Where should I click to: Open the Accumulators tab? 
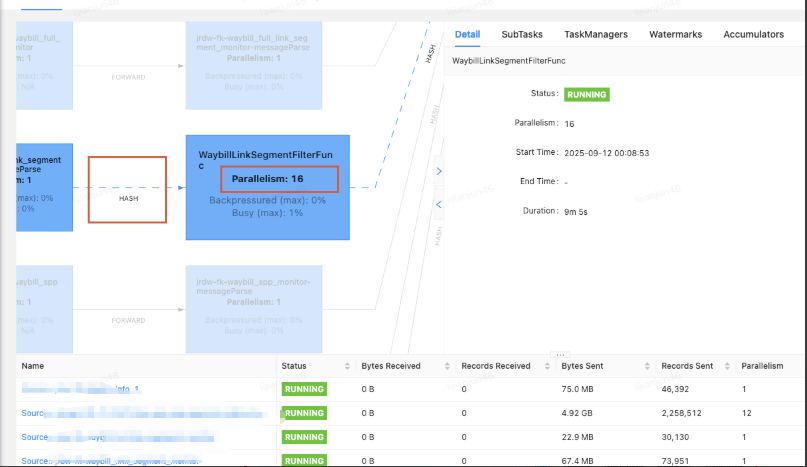tap(753, 34)
